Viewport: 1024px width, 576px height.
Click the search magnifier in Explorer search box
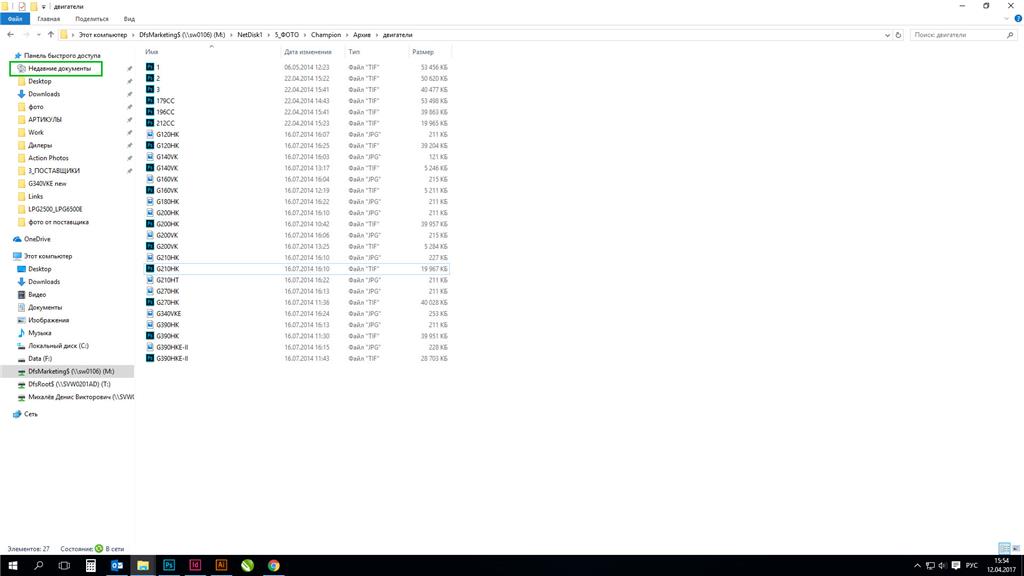point(1011,35)
